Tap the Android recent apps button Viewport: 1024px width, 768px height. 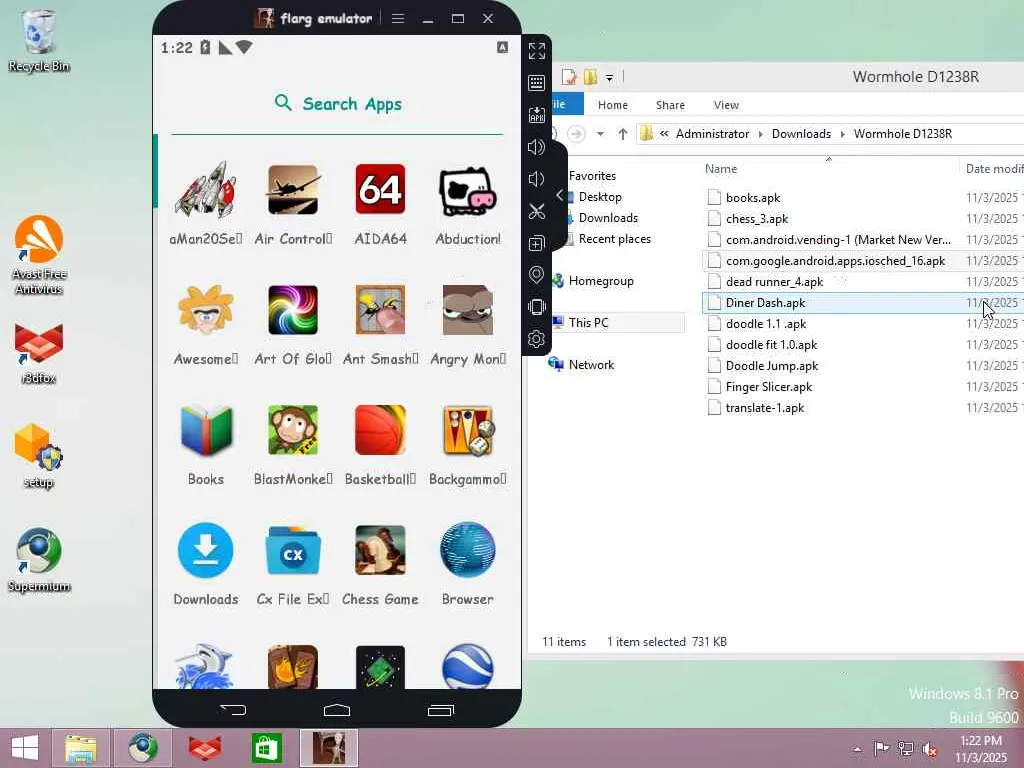441,710
